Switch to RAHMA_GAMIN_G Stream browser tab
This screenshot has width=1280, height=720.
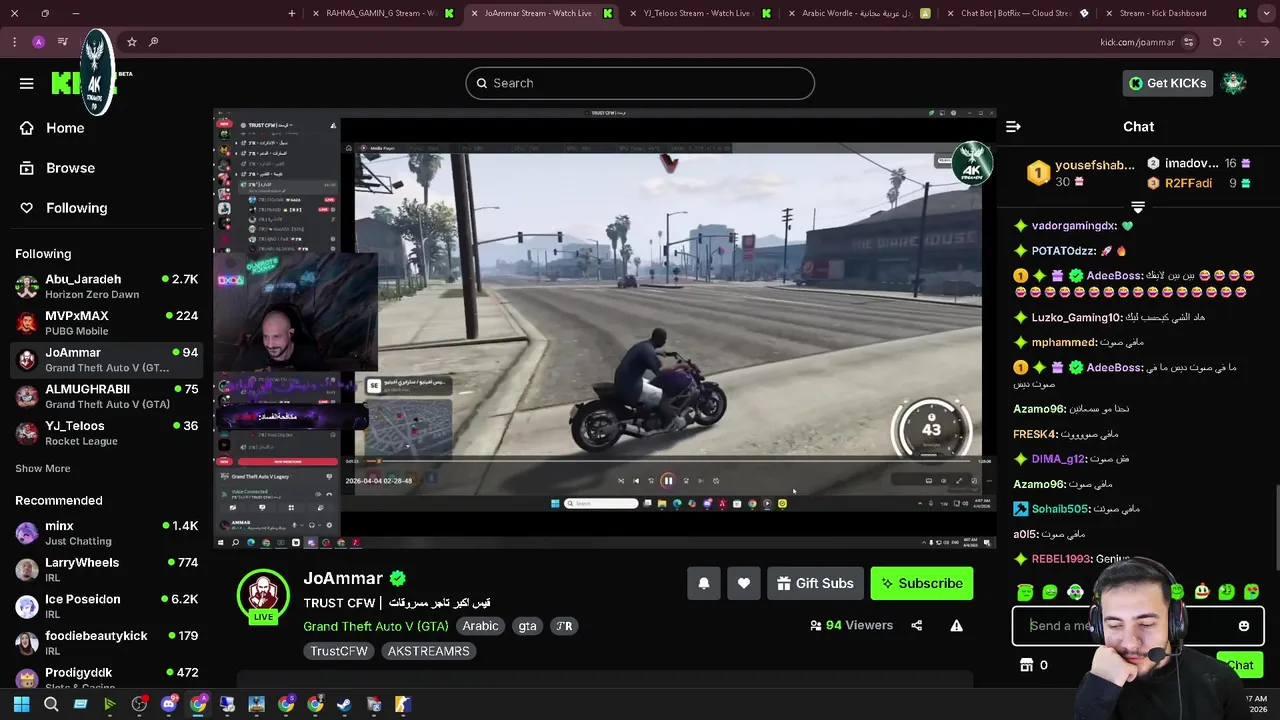pyautogui.click(x=383, y=13)
